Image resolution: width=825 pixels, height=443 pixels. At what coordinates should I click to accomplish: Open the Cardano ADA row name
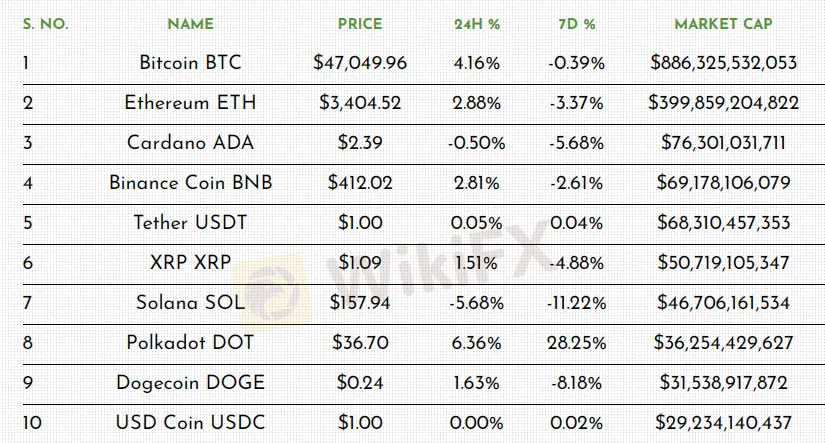[190, 143]
